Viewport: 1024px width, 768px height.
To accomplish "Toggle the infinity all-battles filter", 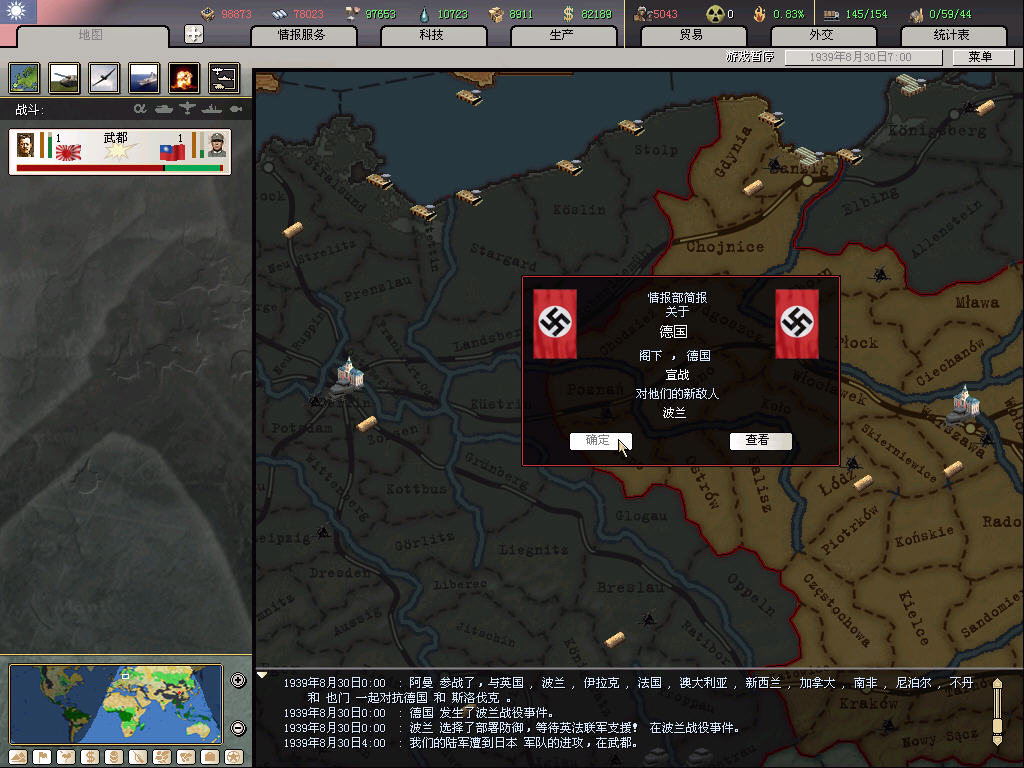I will tap(140, 109).
